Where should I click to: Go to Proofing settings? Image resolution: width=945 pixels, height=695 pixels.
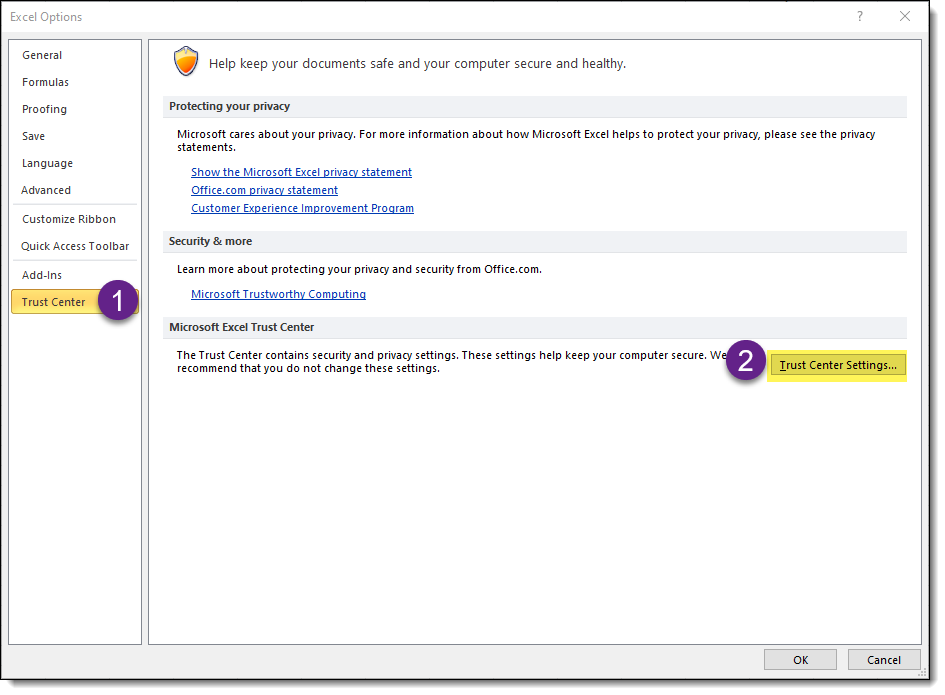click(x=44, y=109)
